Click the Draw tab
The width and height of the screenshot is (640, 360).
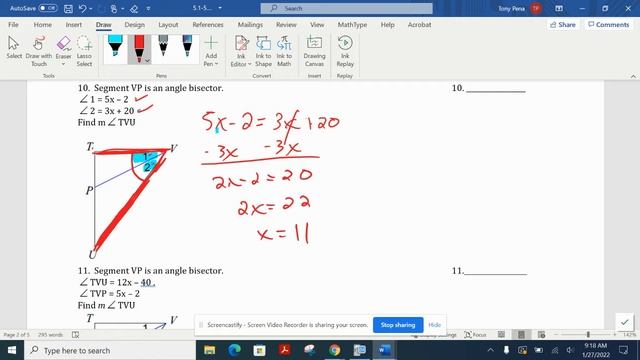point(104,24)
